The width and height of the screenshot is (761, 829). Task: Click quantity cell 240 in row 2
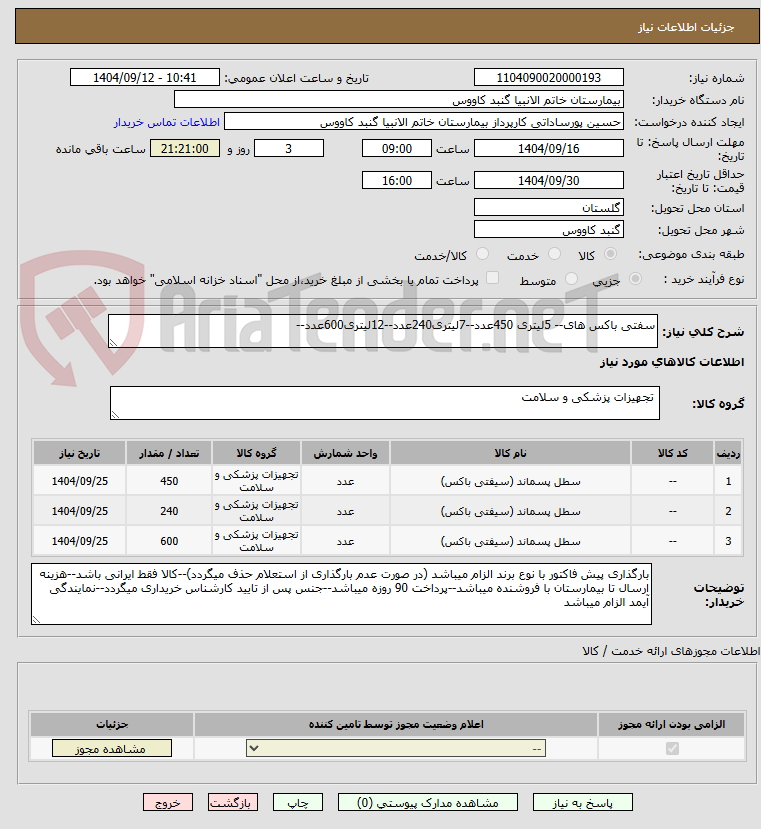pyautogui.click(x=169, y=511)
